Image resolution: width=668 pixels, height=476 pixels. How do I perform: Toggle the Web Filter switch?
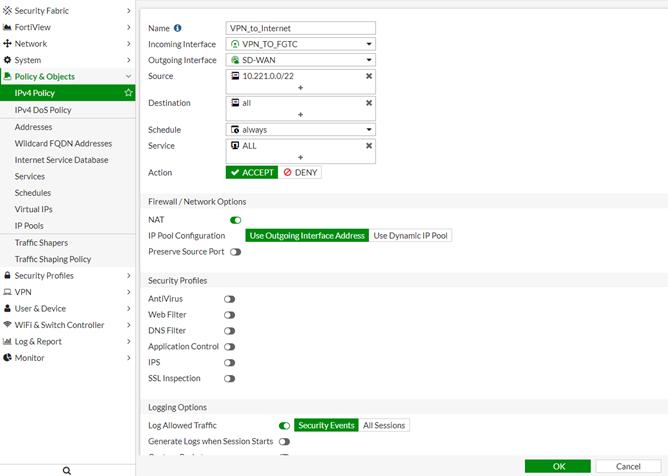[x=230, y=315]
